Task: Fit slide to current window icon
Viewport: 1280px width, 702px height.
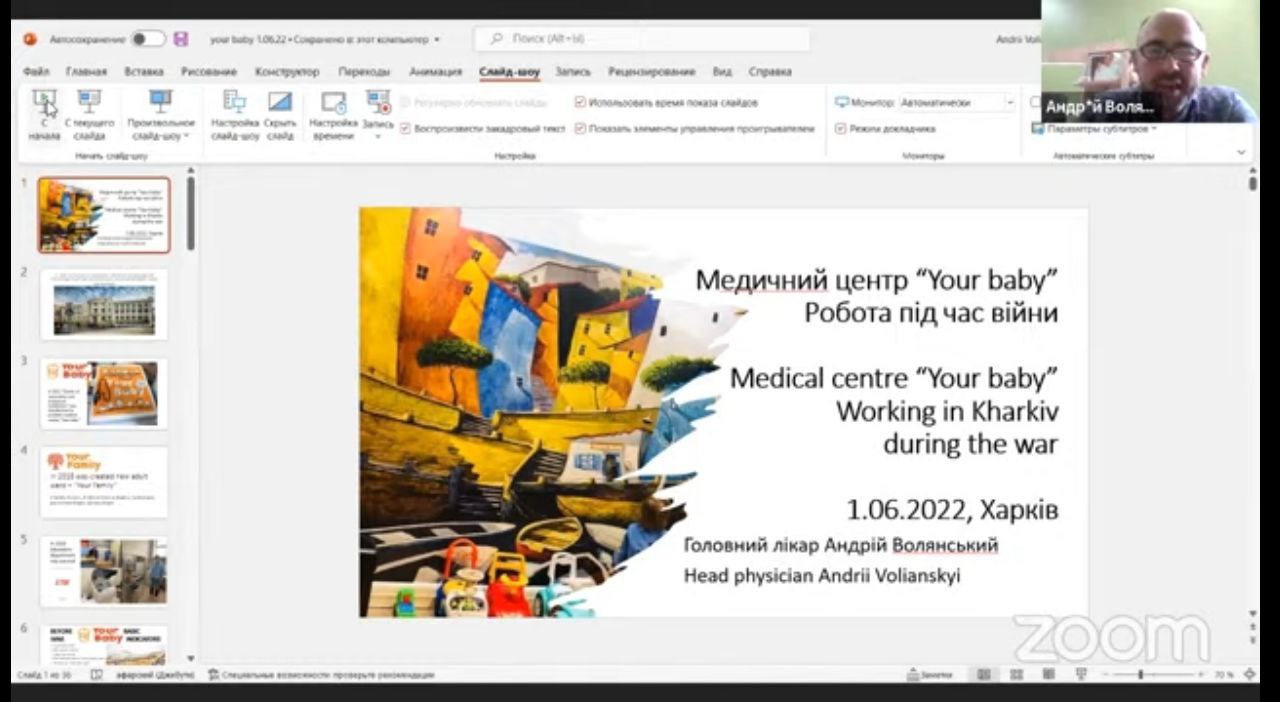Action: click(1250, 675)
